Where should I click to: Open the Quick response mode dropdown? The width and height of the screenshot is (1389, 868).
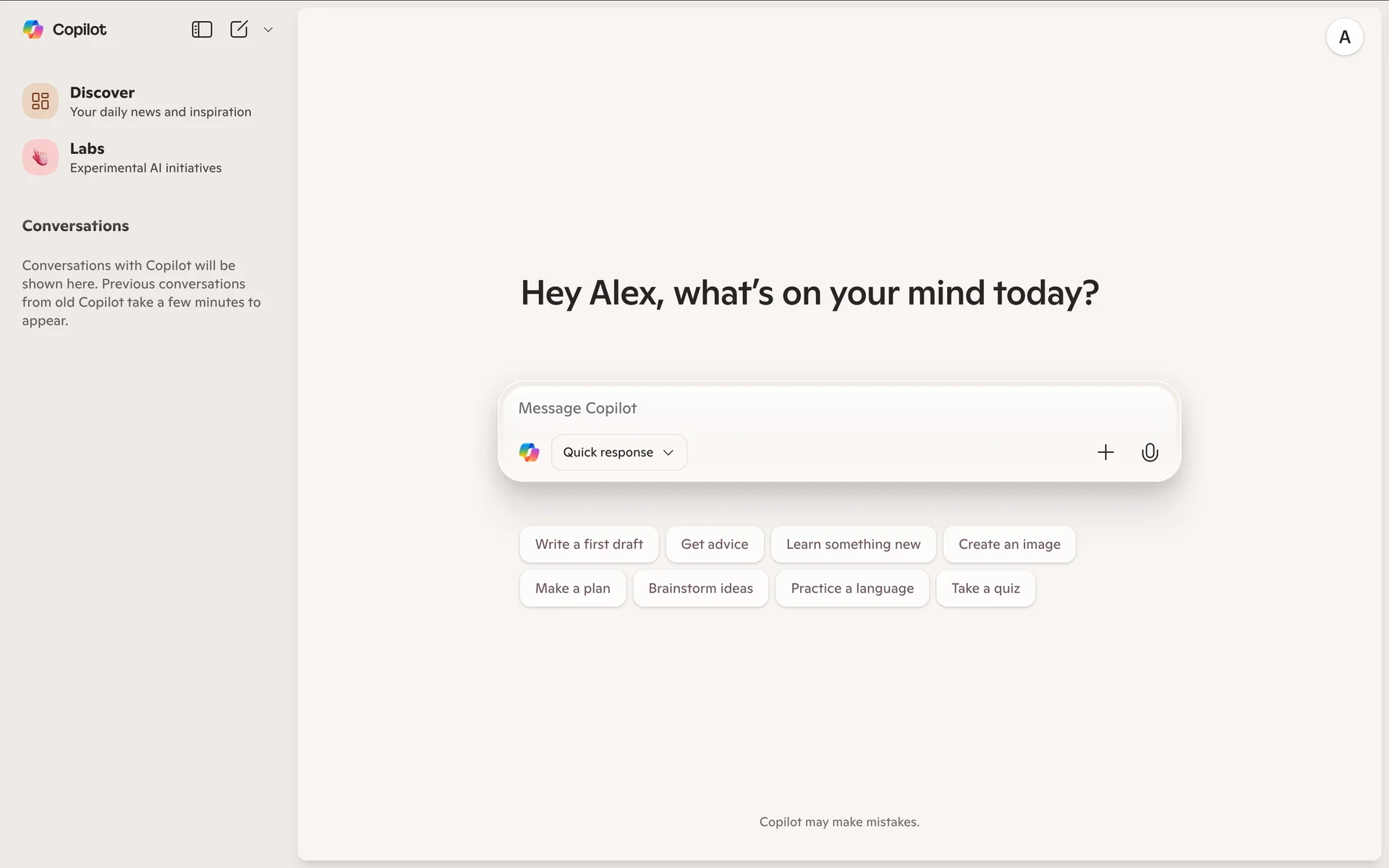(619, 452)
